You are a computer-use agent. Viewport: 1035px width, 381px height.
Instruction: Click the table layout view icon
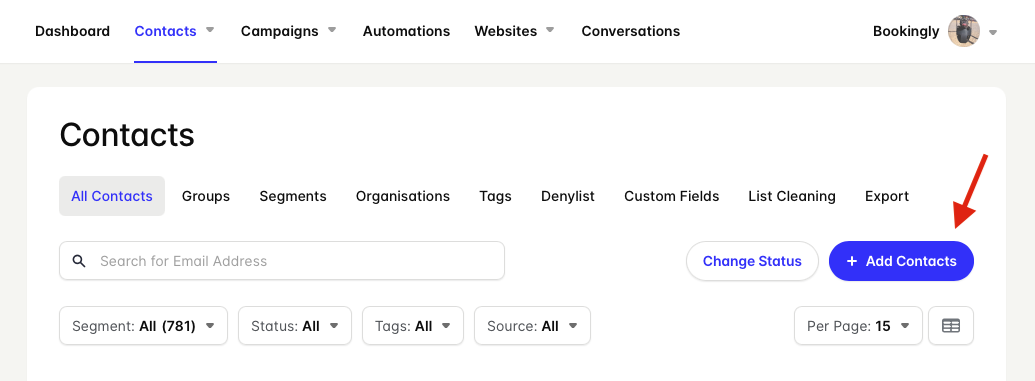pos(951,326)
